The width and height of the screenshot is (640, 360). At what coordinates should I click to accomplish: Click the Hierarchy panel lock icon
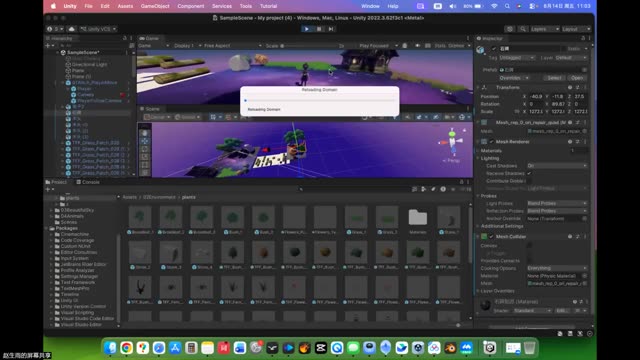pos(125,38)
